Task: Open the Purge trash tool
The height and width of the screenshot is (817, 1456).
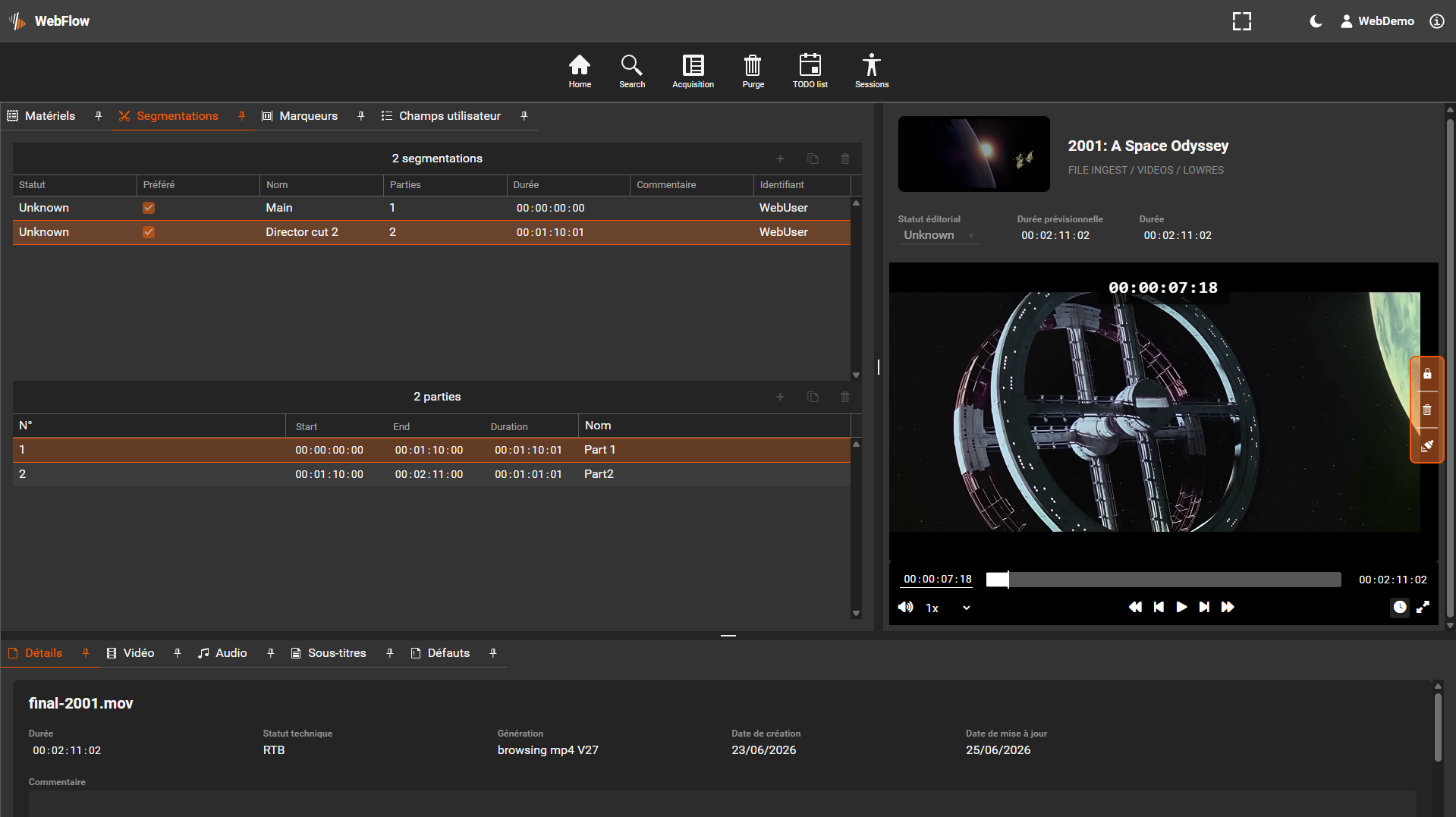Action: point(753,71)
